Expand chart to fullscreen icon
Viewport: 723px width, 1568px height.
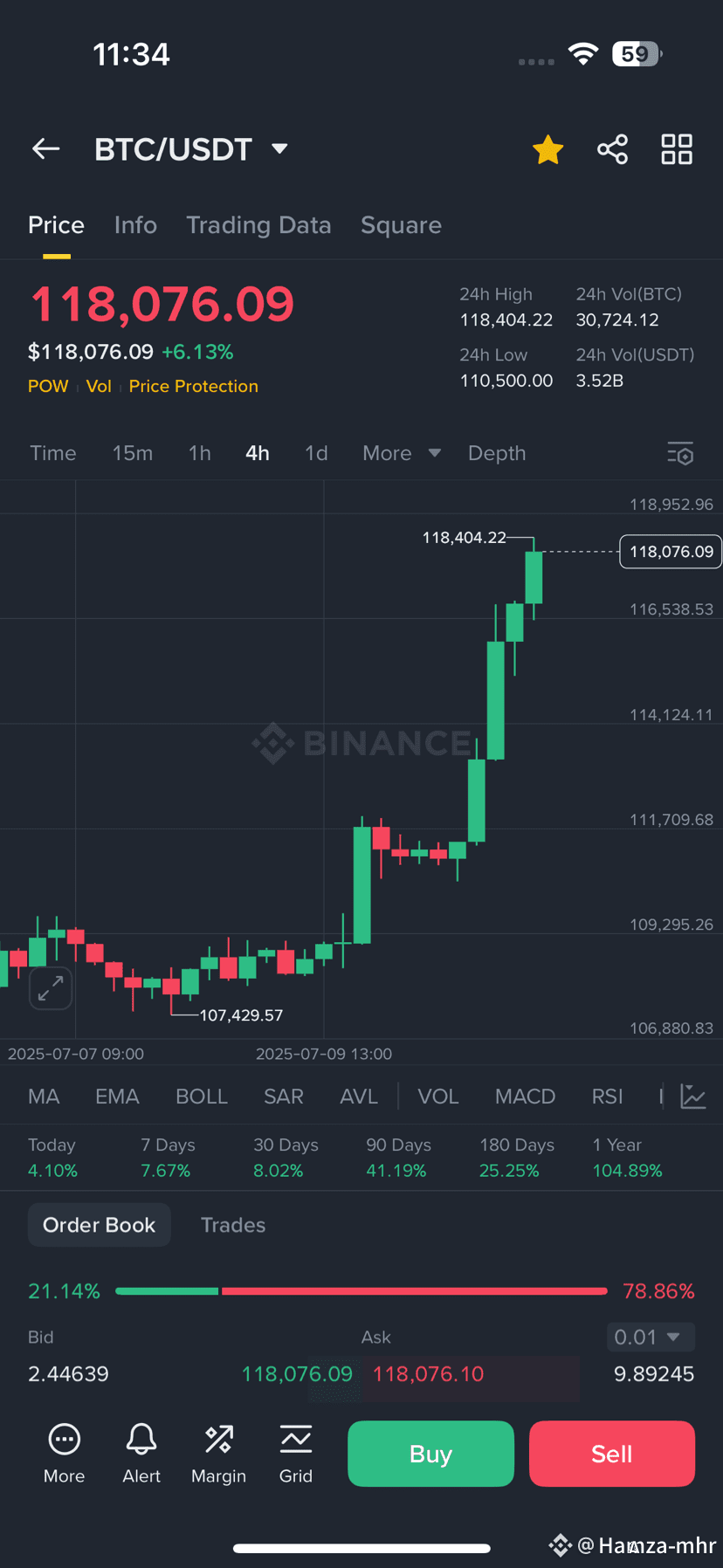[x=51, y=988]
